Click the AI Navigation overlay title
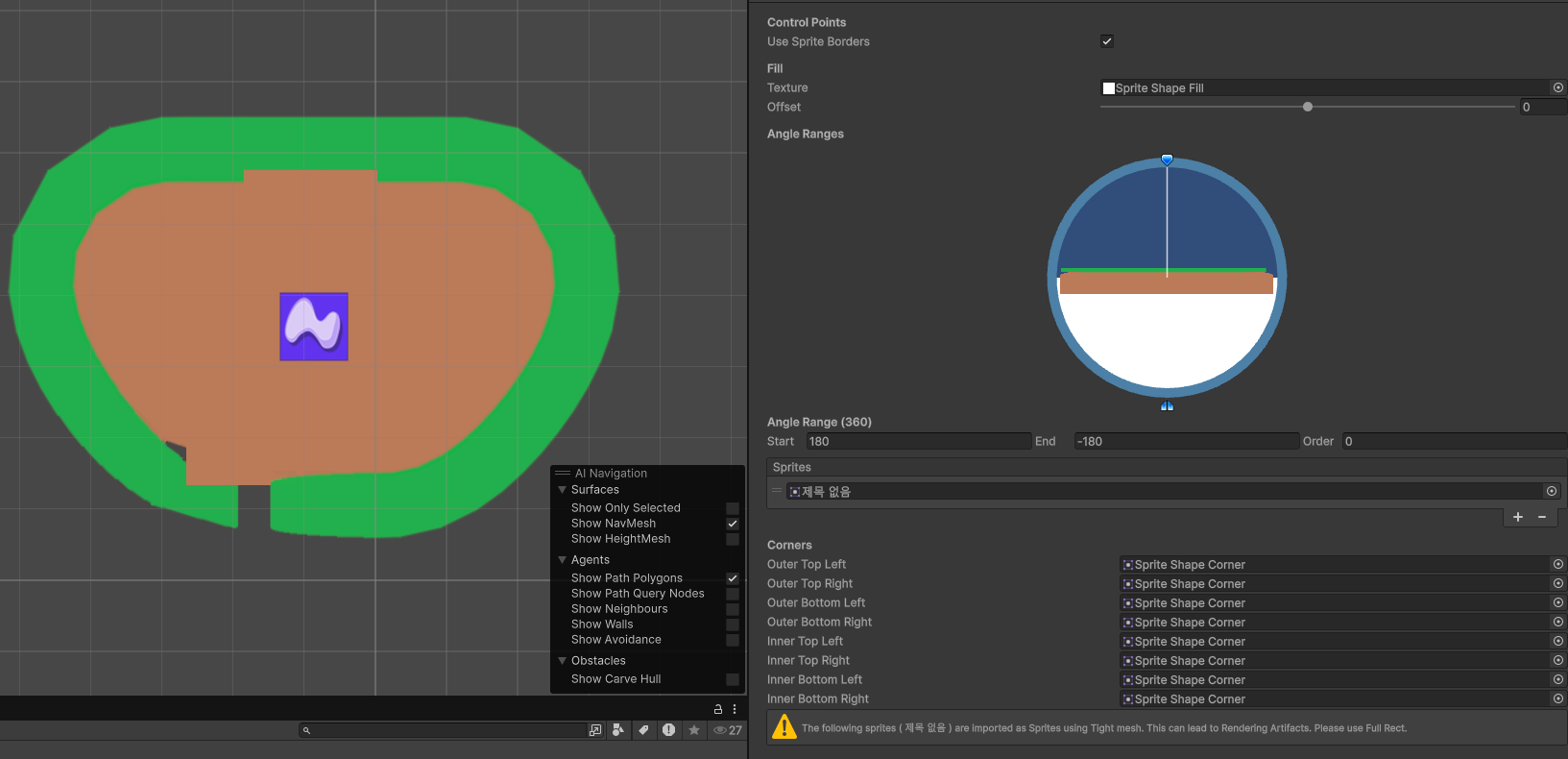Screen dimensions: 1568x759 pos(611,473)
